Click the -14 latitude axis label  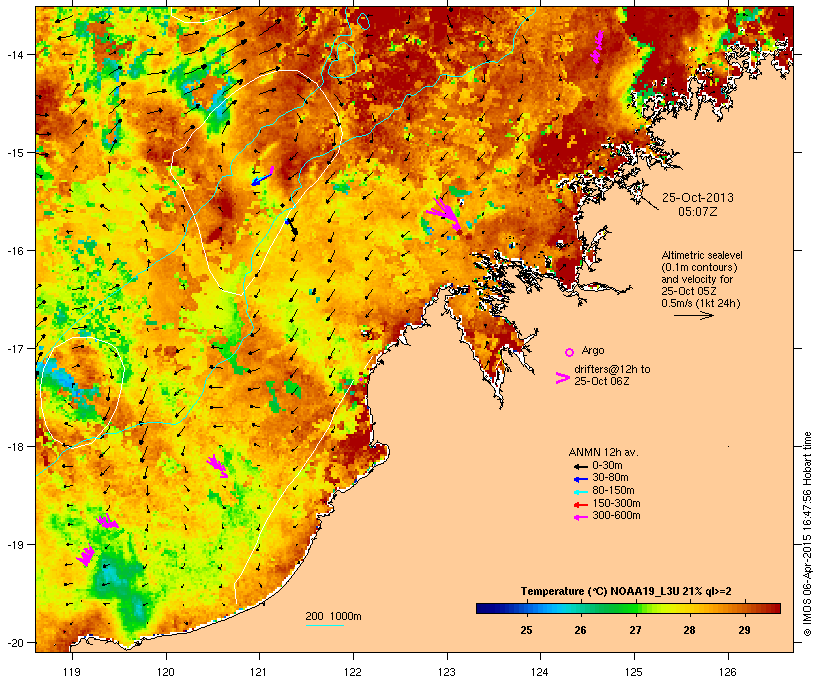click(x=14, y=54)
